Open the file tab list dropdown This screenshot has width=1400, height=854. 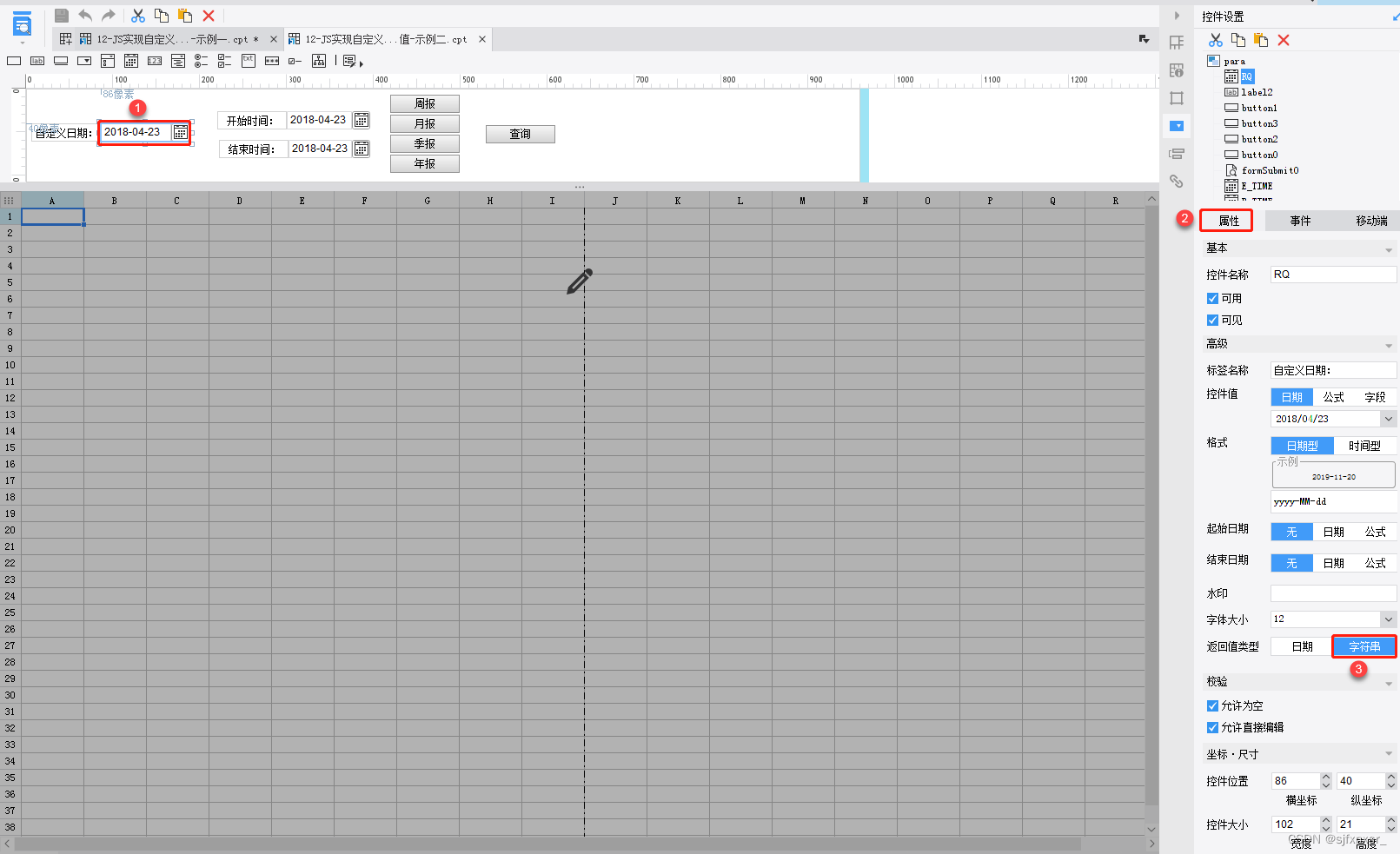[x=1144, y=39]
